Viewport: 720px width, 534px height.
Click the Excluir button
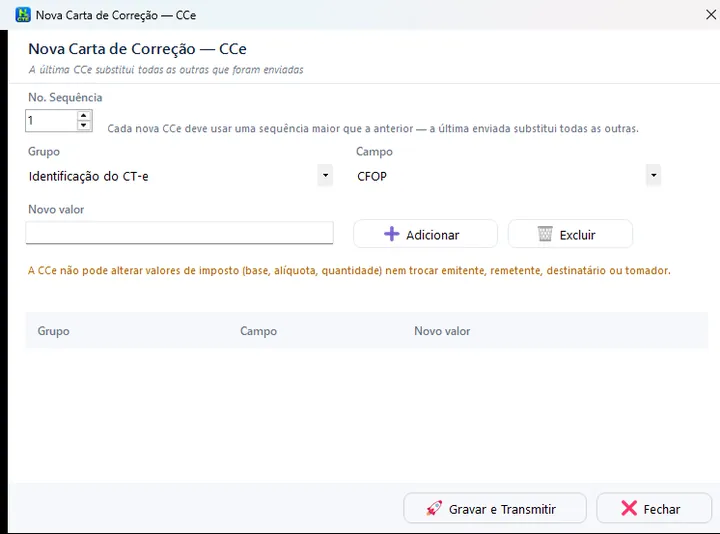pos(570,234)
